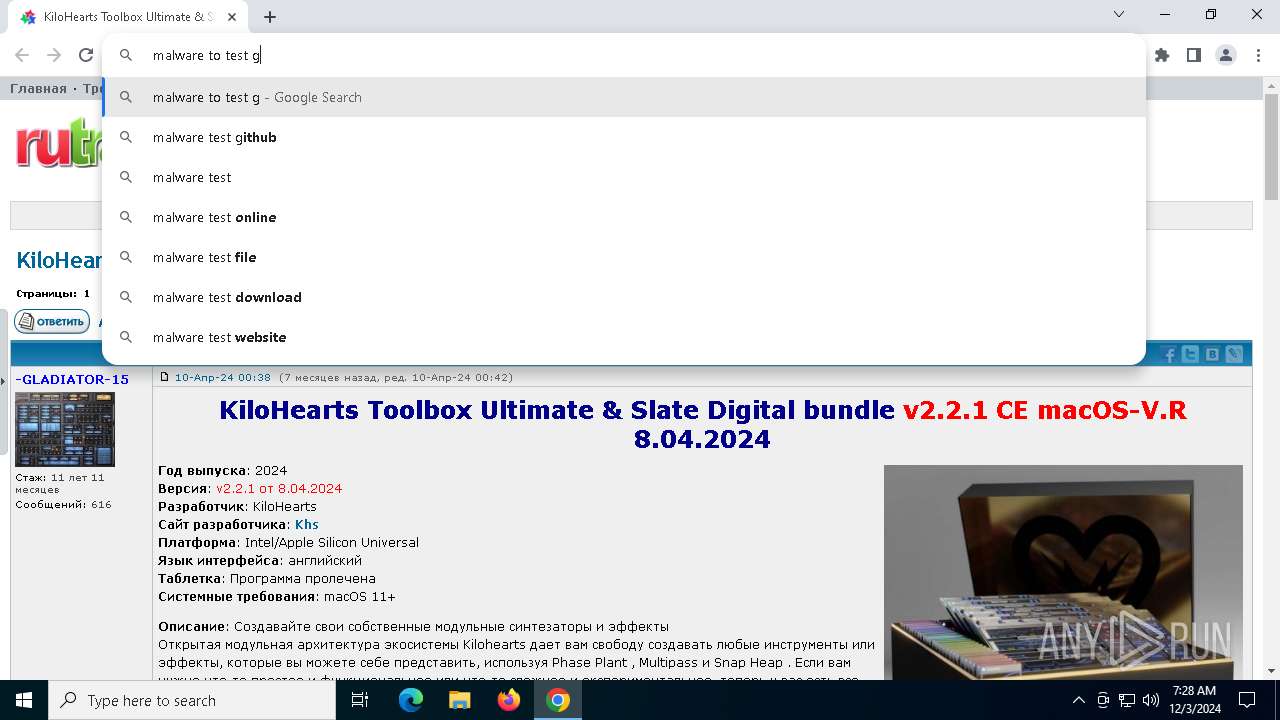Launch Microsoft Edge from the taskbar
The image size is (1280, 720).
coord(411,700)
